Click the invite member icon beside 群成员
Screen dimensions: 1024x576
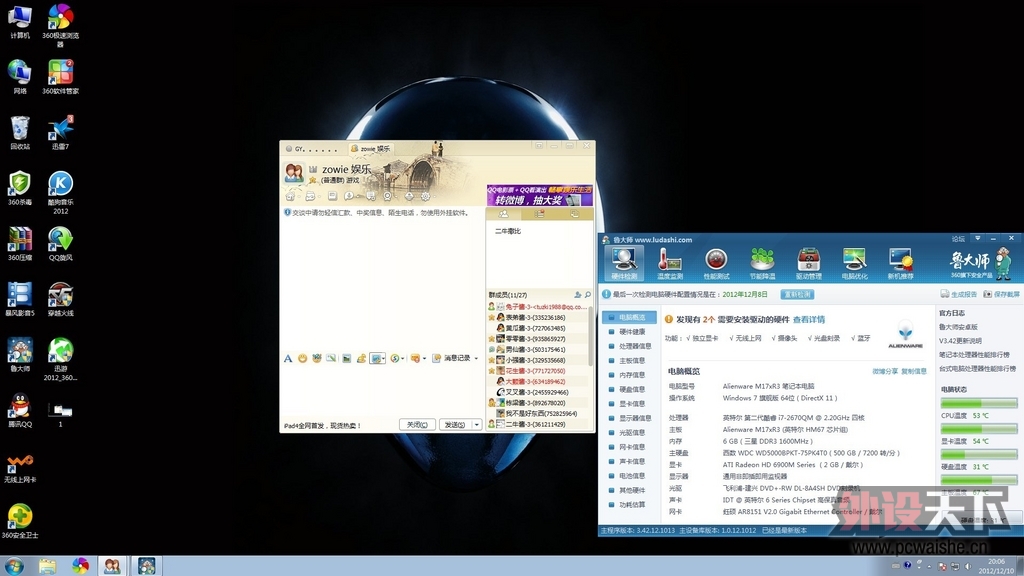tap(577, 295)
